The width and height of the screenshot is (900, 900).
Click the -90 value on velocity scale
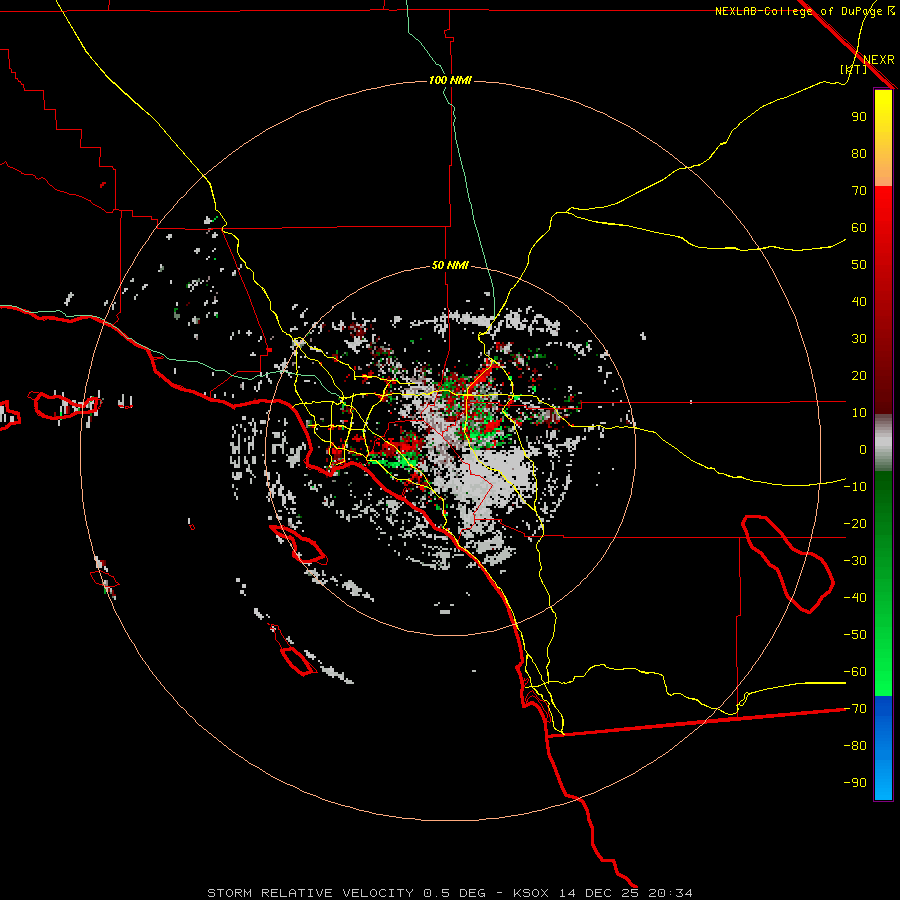(855, 783)
